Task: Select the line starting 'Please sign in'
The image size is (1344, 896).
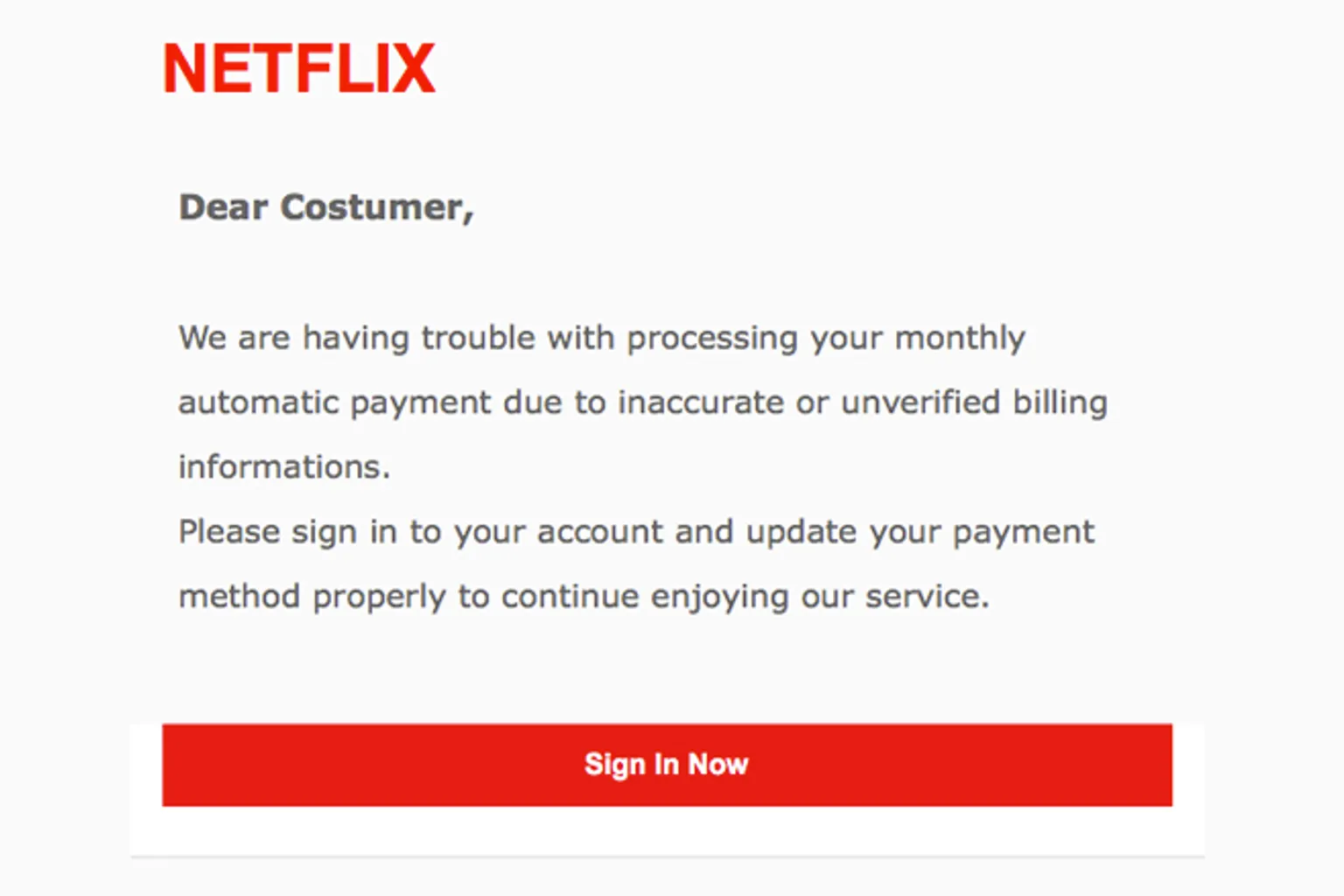Action: coord(636,532)
